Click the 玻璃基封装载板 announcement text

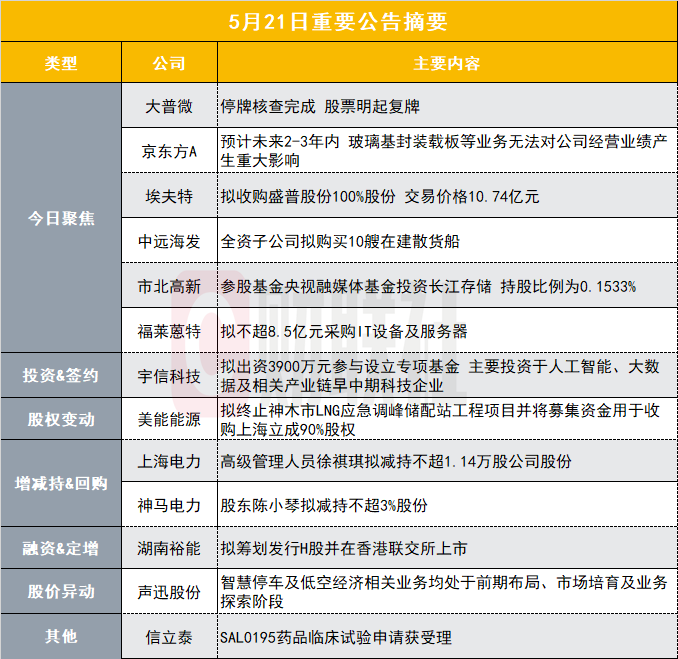pyautogui.click(x=444, y=151)
